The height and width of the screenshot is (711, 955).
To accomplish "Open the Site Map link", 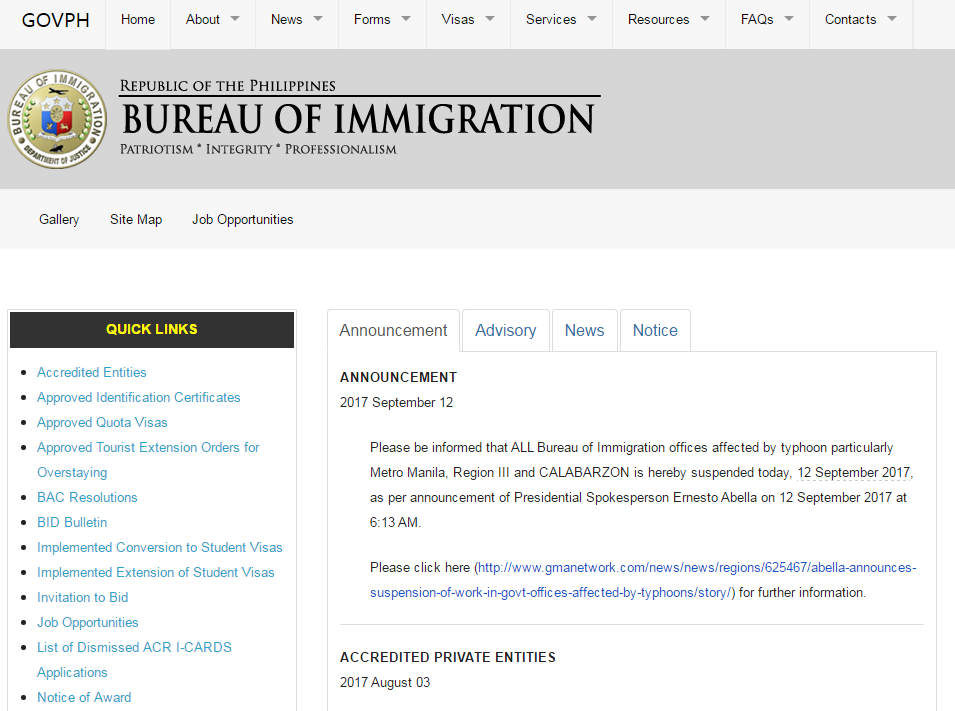I will point(136,219).
